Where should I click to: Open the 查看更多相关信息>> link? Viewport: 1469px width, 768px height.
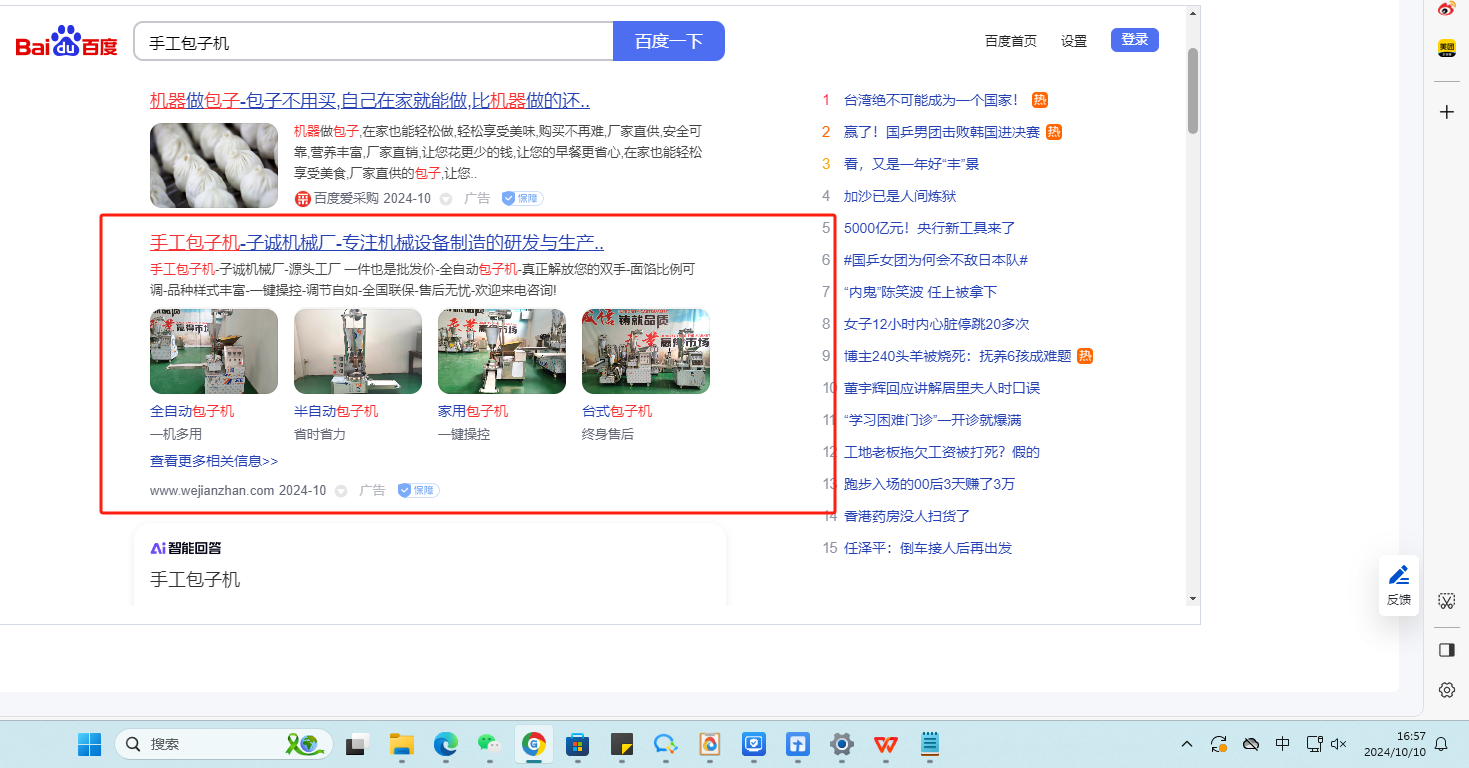[214, 461]
